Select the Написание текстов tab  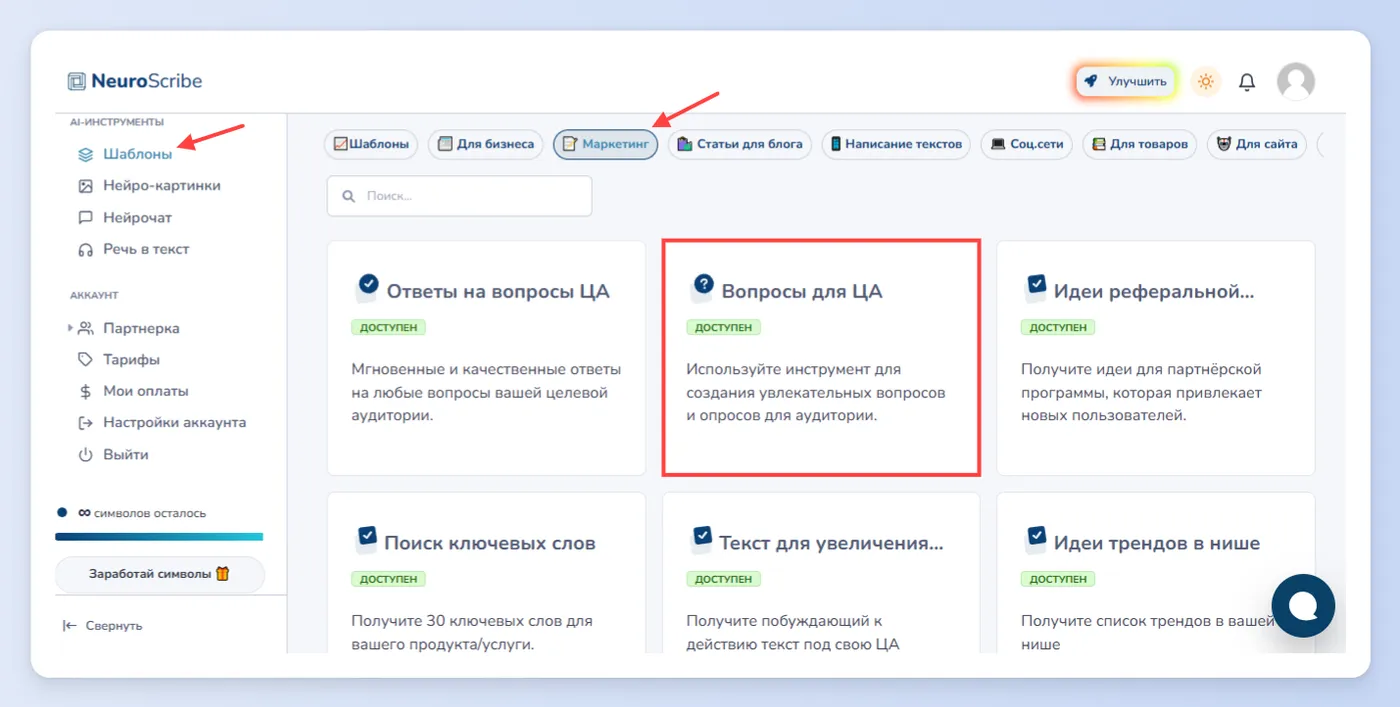896,144
